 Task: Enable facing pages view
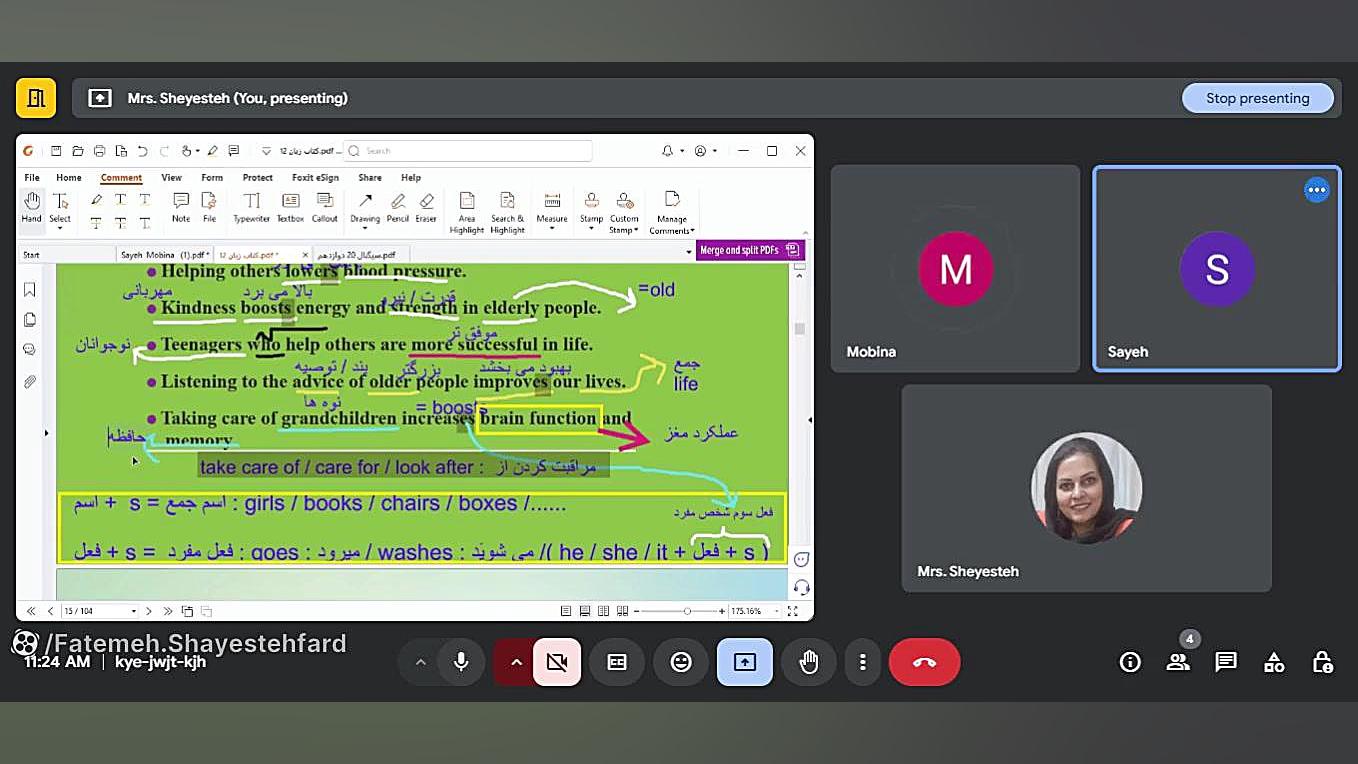click(603, 611)
